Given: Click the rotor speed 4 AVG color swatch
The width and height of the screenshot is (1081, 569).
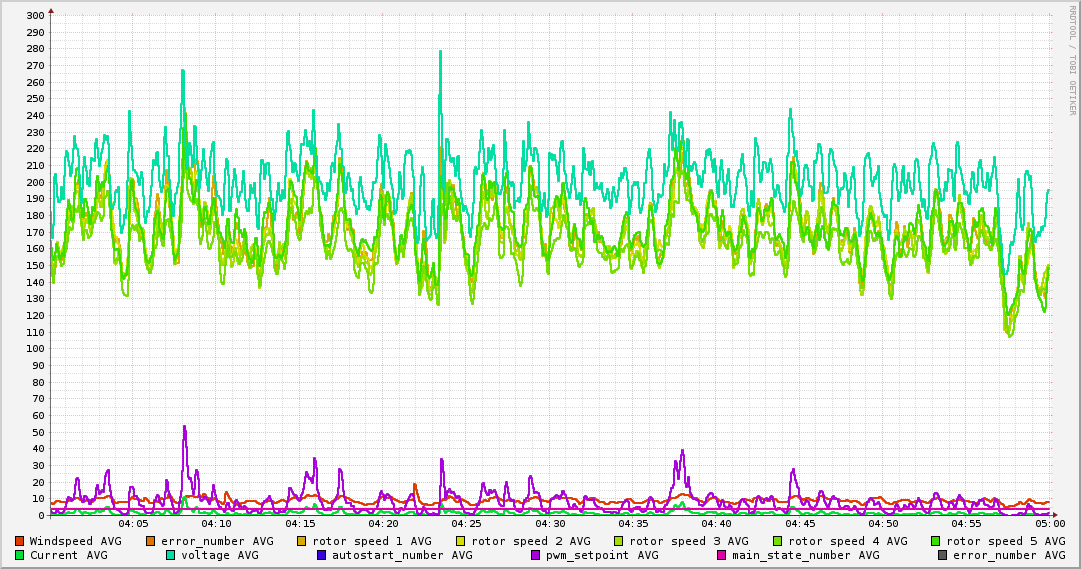Looking at the screenshot, I should click(x=778, y=541).
